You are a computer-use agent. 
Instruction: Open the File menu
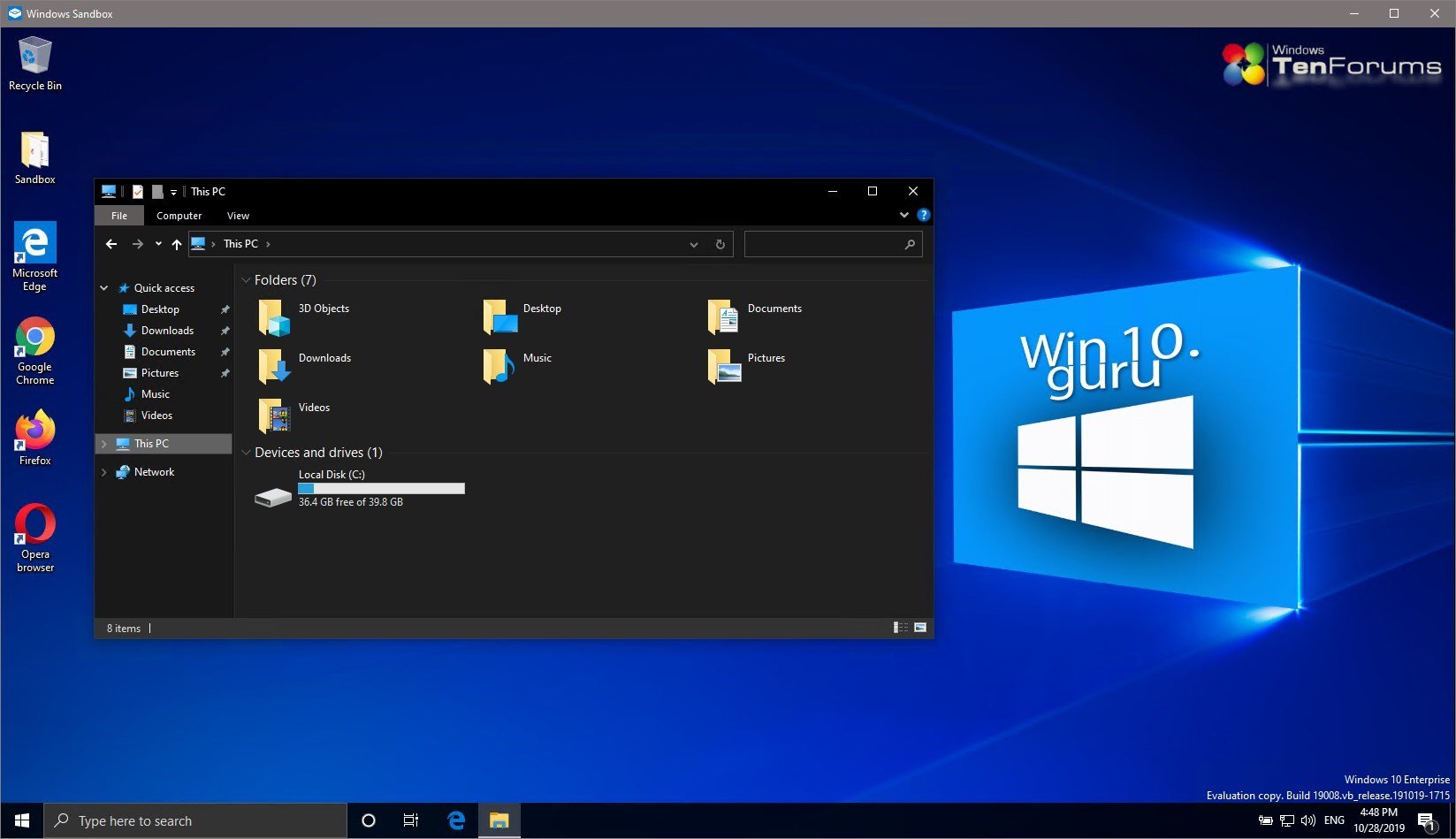point(118,215)
